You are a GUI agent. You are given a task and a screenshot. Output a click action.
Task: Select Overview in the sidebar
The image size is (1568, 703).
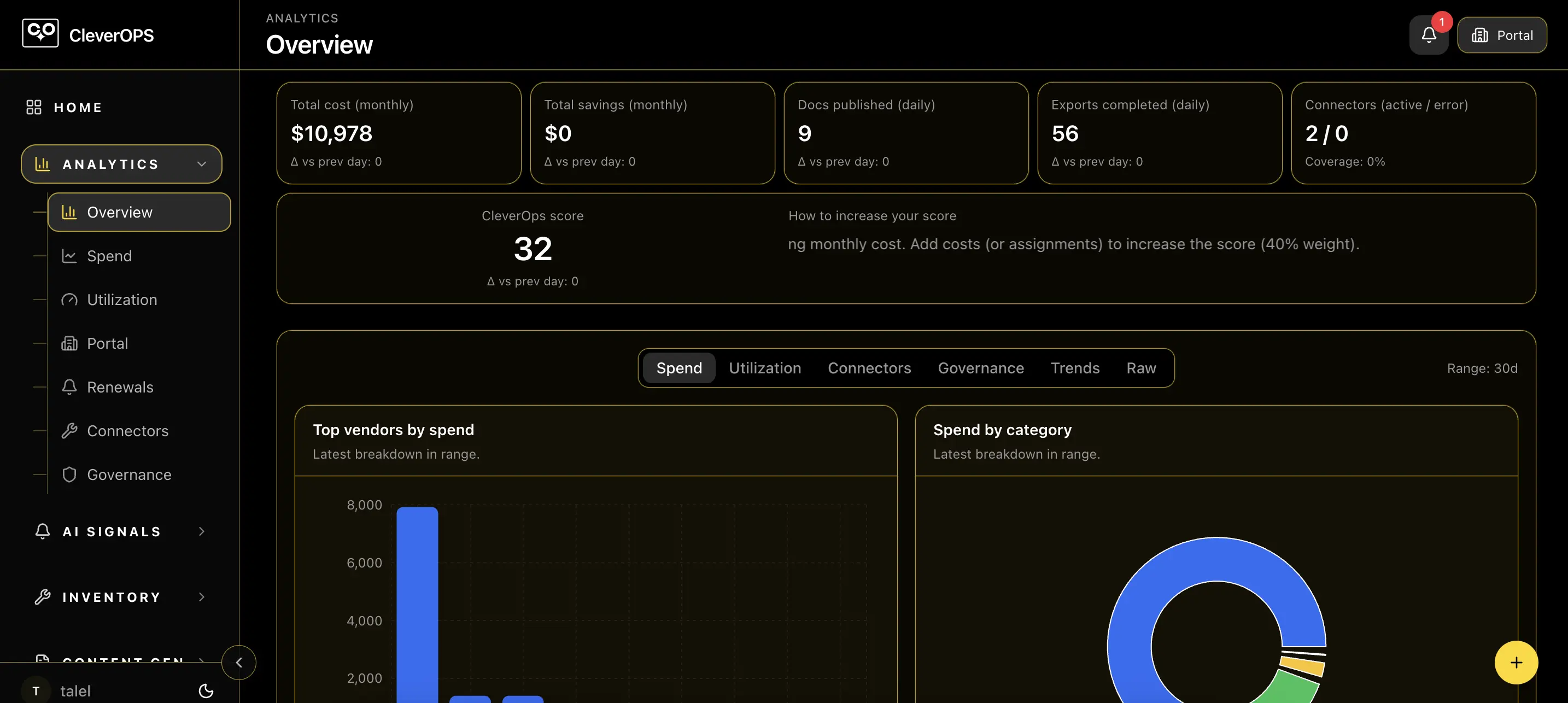click(x=119, y=212)
